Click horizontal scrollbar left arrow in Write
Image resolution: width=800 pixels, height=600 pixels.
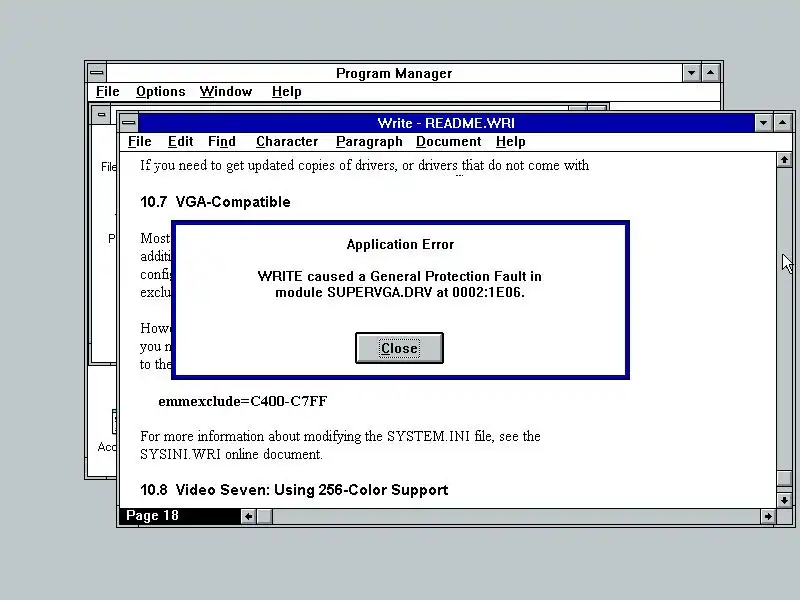[248, 516]
